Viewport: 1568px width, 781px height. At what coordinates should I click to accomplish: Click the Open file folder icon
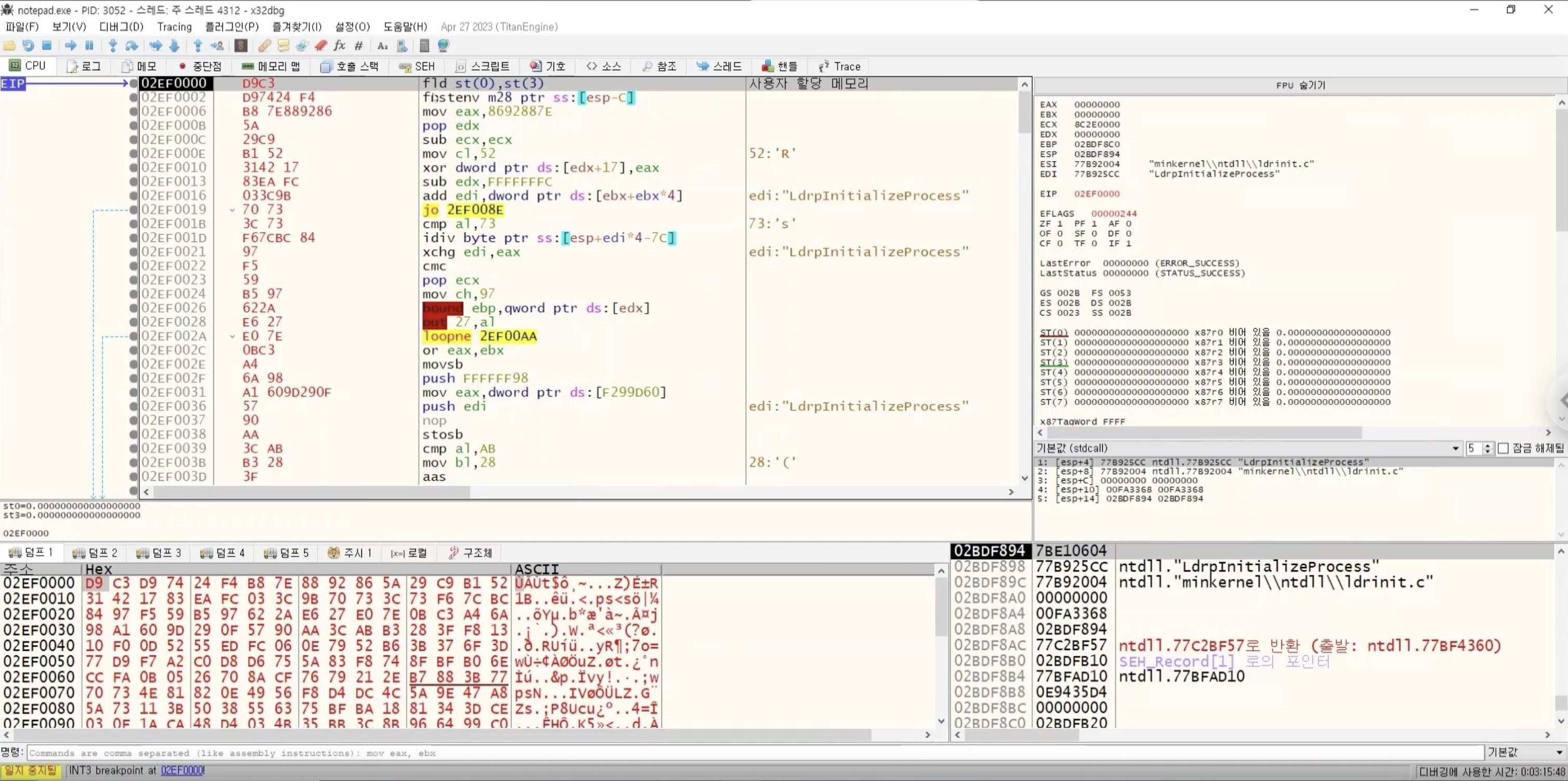(x=9, y=46)
